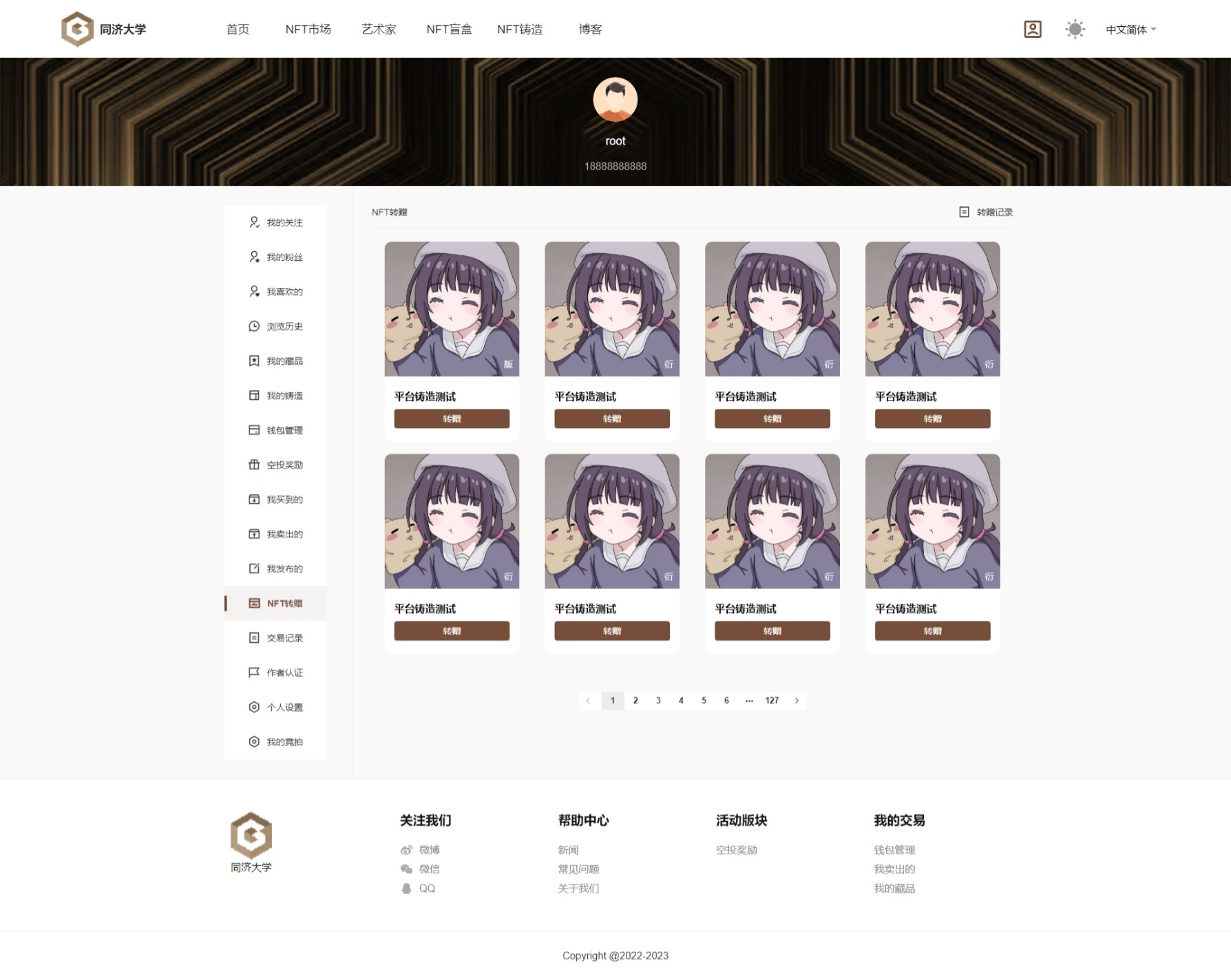Click the 同济大学 logo in header
Screen dimensions: 1231x980
tap(103, 29)
